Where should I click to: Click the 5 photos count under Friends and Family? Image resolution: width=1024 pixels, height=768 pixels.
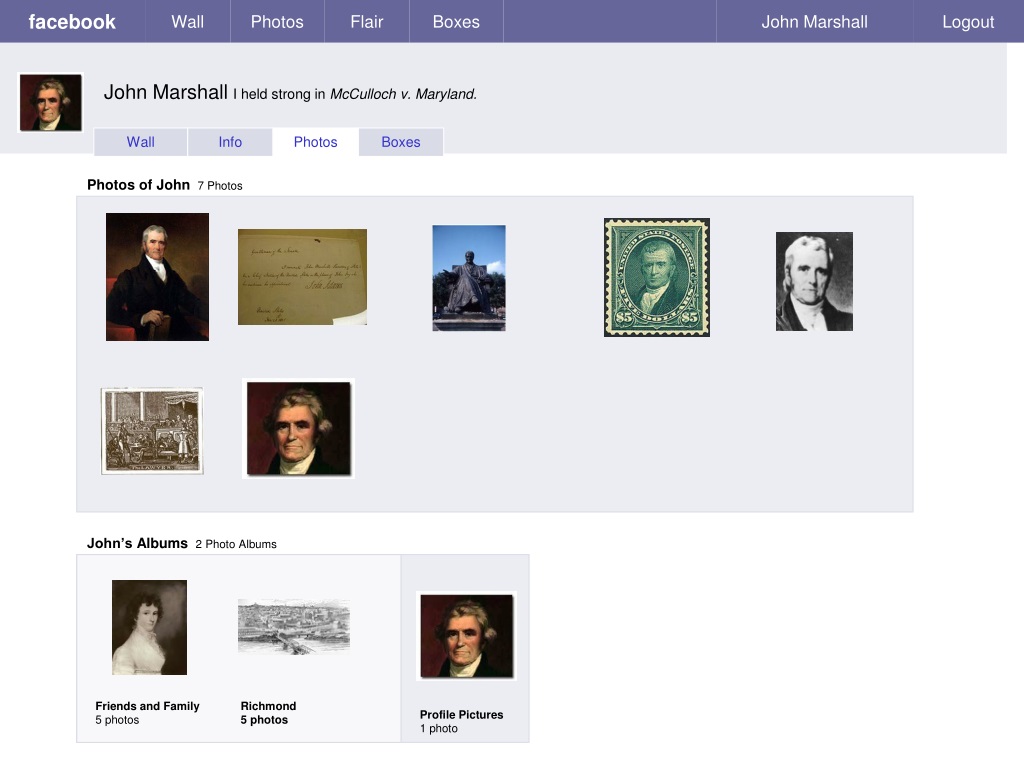point(118,720)
